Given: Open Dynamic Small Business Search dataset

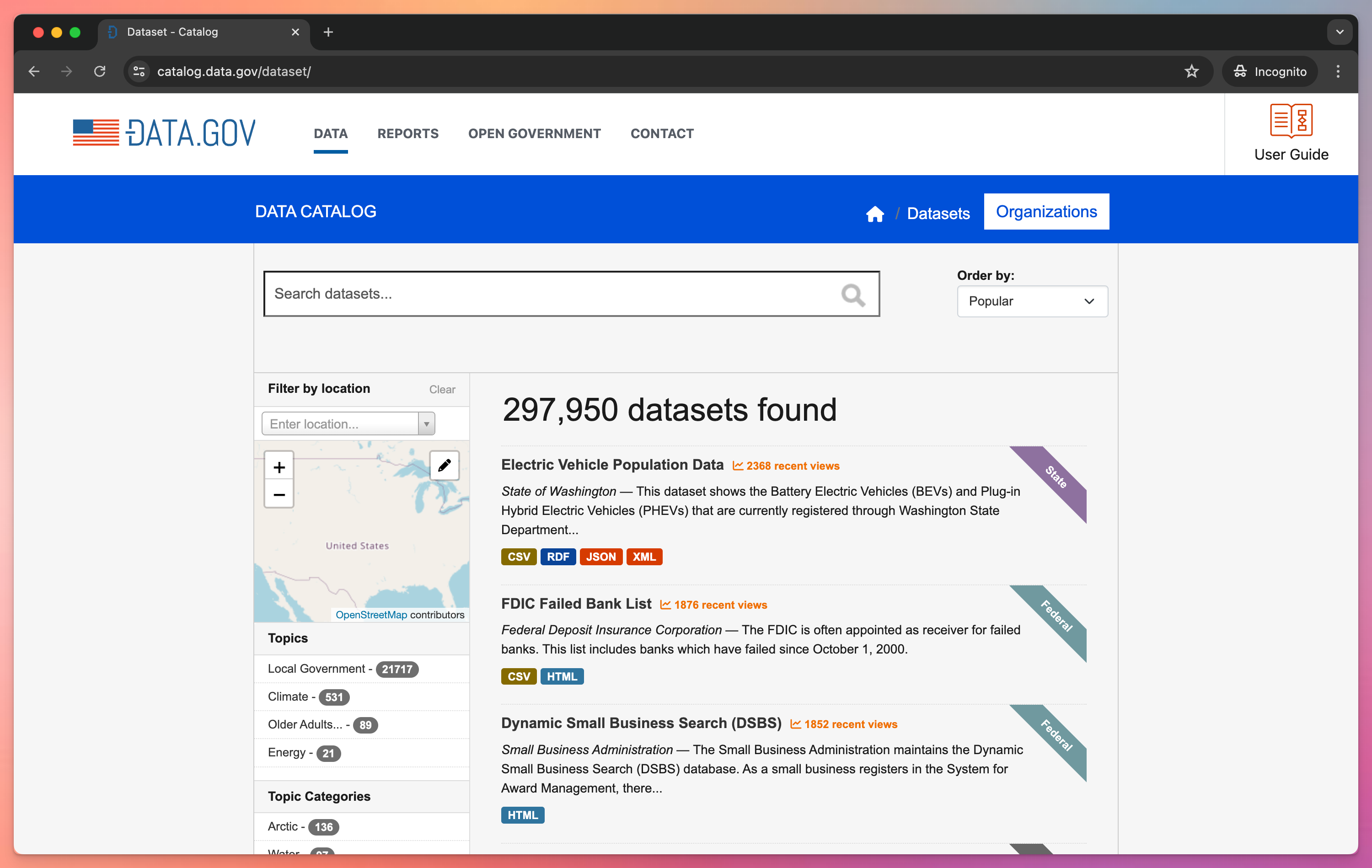Looking at the screenshot, I should coord(641,723).
